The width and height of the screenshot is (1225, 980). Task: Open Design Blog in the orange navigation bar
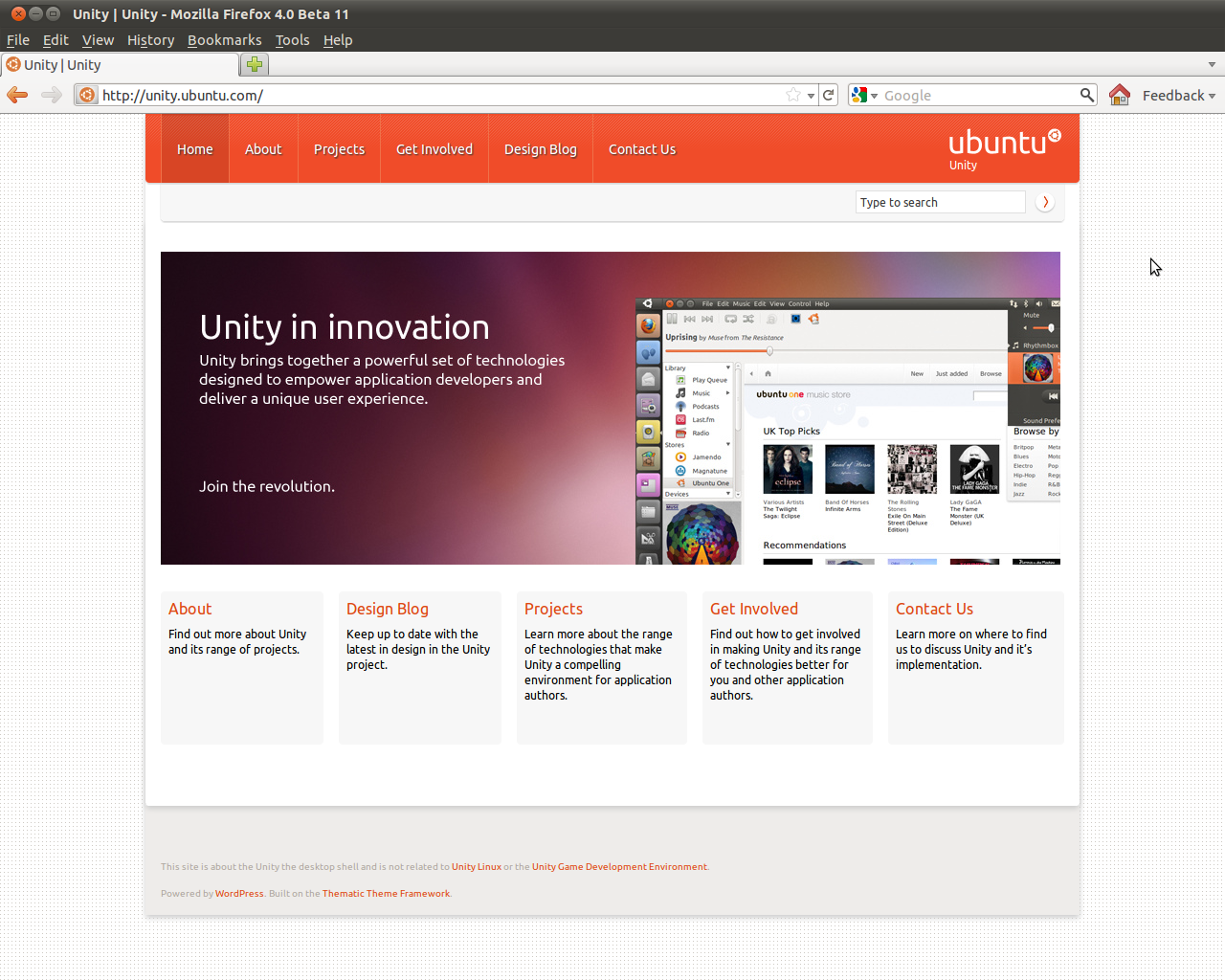coord(541,148)
